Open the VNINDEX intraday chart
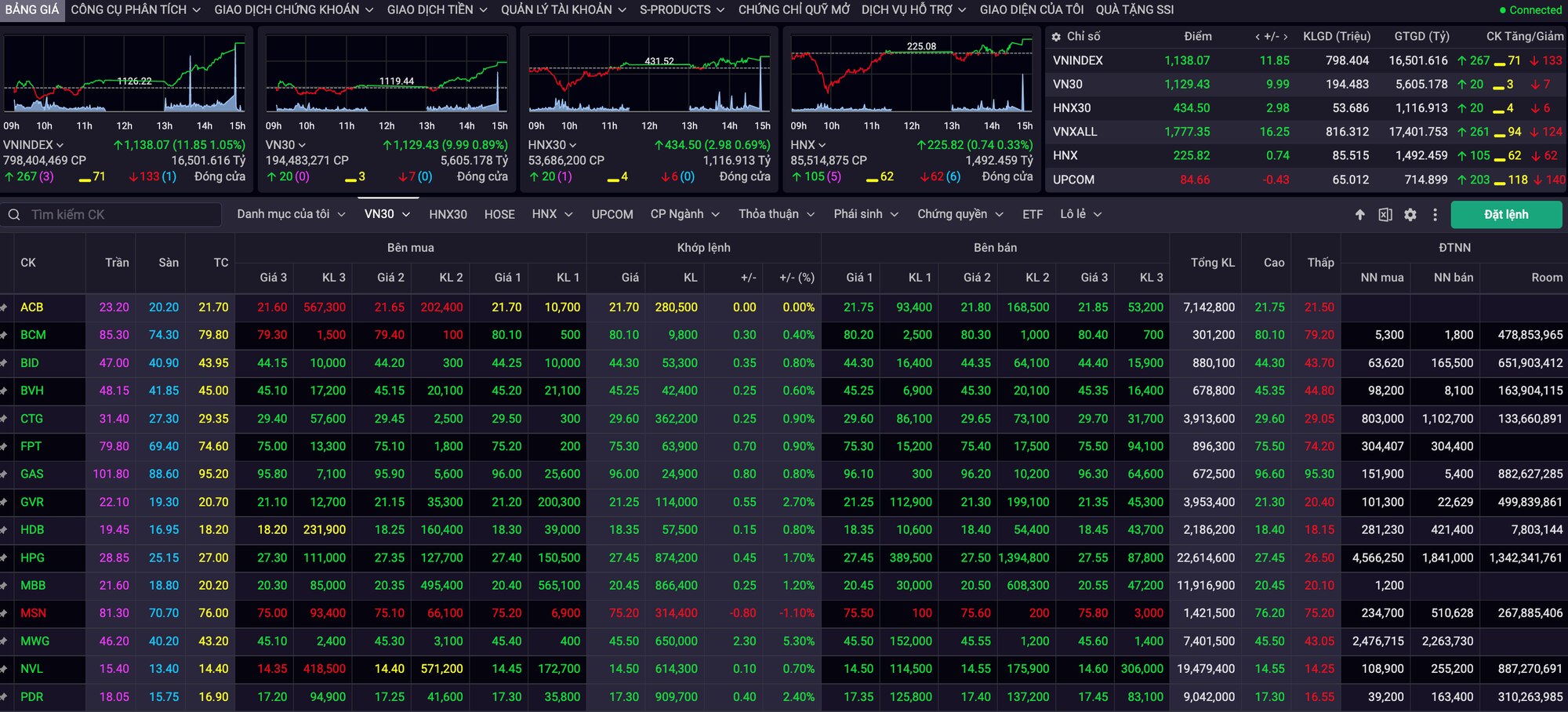Image resolution: width=1568 pixels, height=712 pixels. [x=125, y=74]
